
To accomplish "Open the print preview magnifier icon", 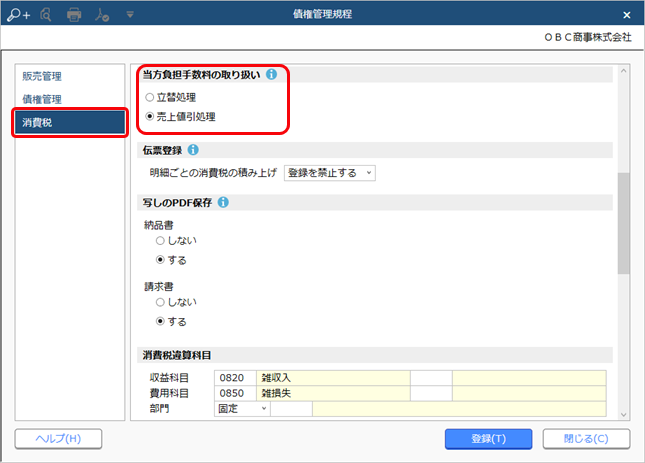I will (x=46, y=15).
